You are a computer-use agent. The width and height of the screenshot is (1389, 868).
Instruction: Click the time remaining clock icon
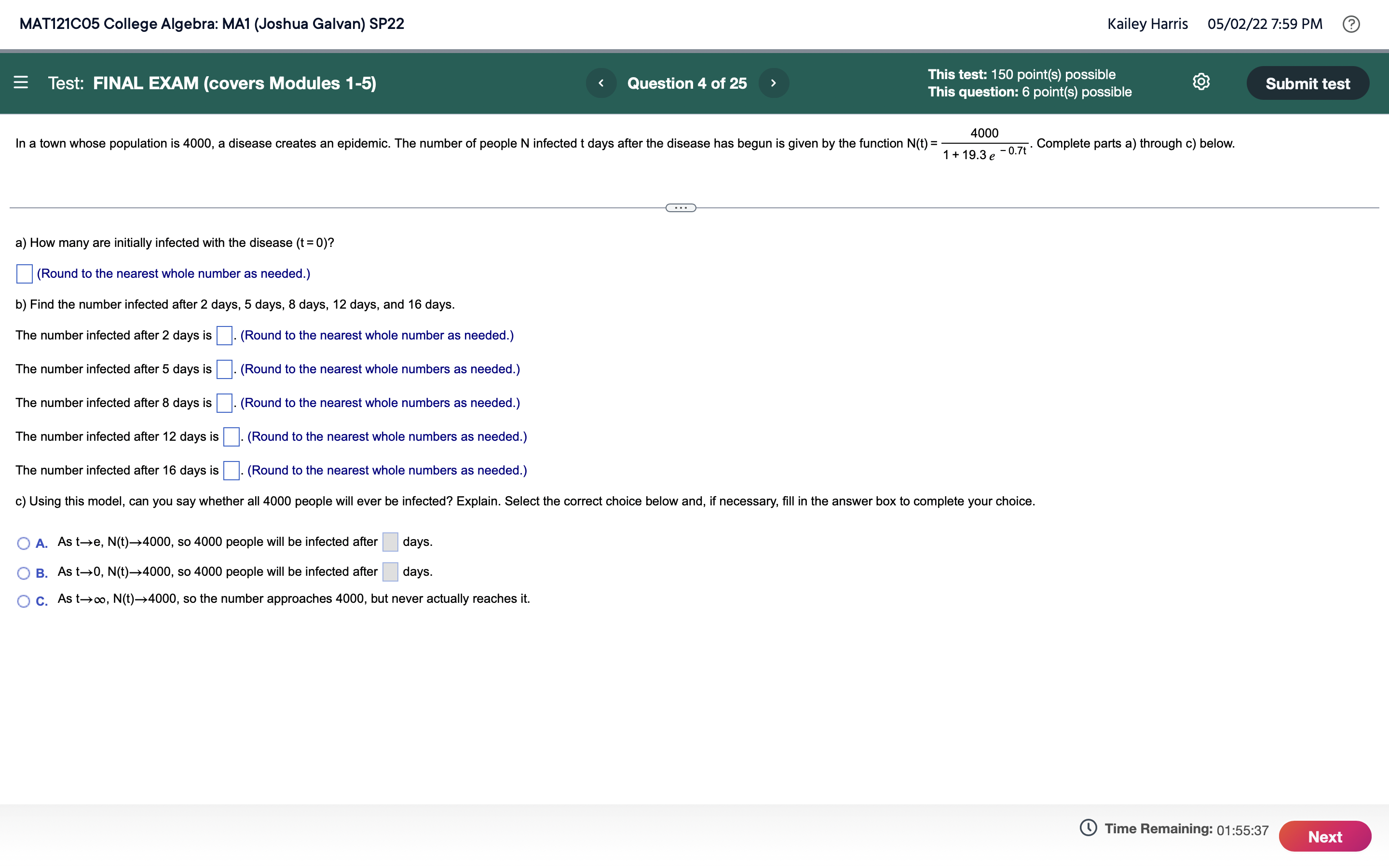pos(1088,828)
